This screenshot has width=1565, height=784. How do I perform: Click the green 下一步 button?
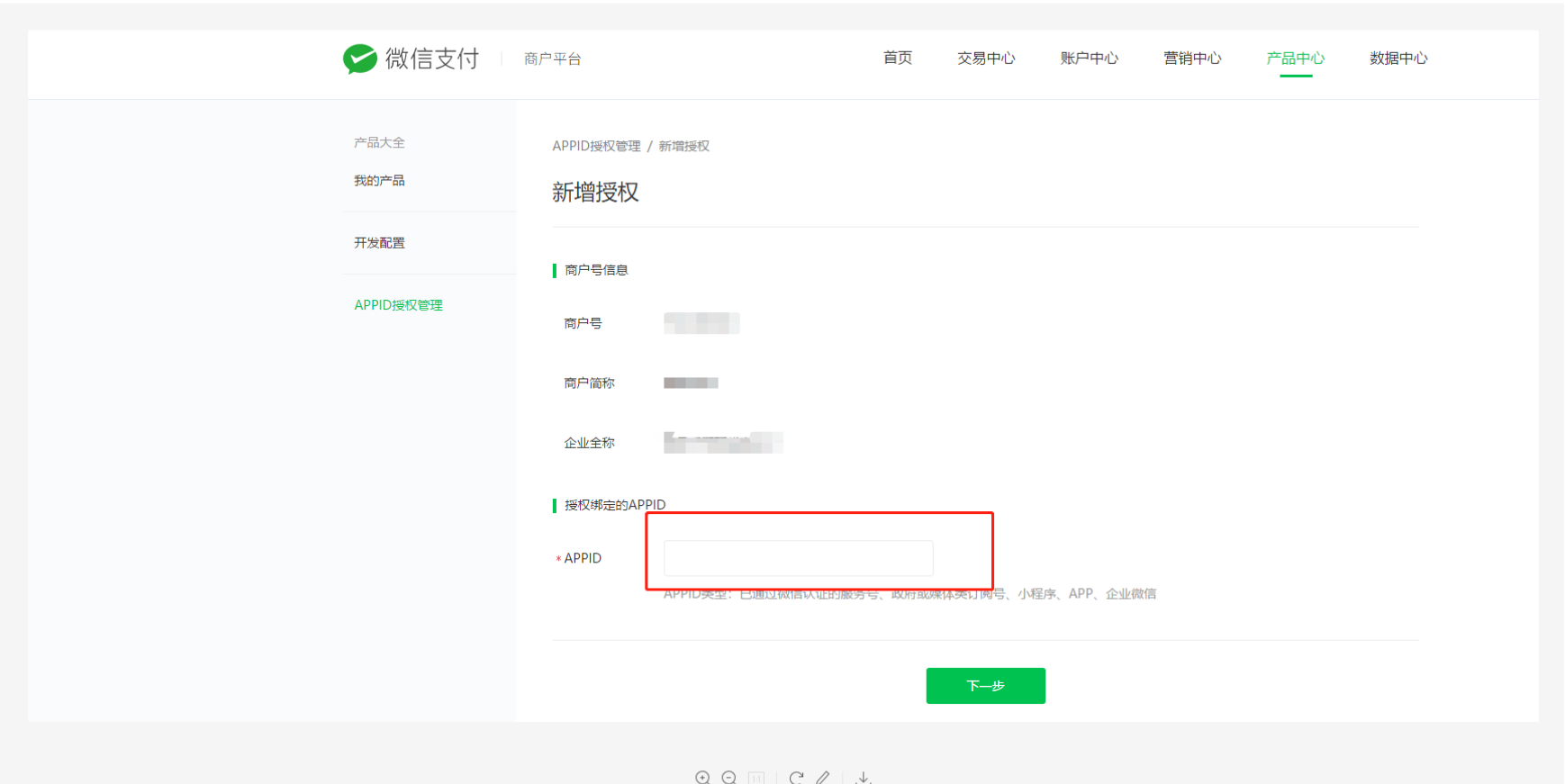[985, 686]
